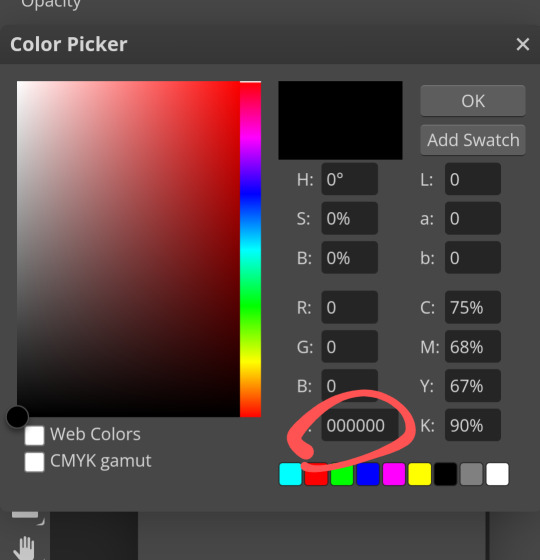540x560 pixels.
Task: Click the Hue H input field
Action: coord(349,179)
